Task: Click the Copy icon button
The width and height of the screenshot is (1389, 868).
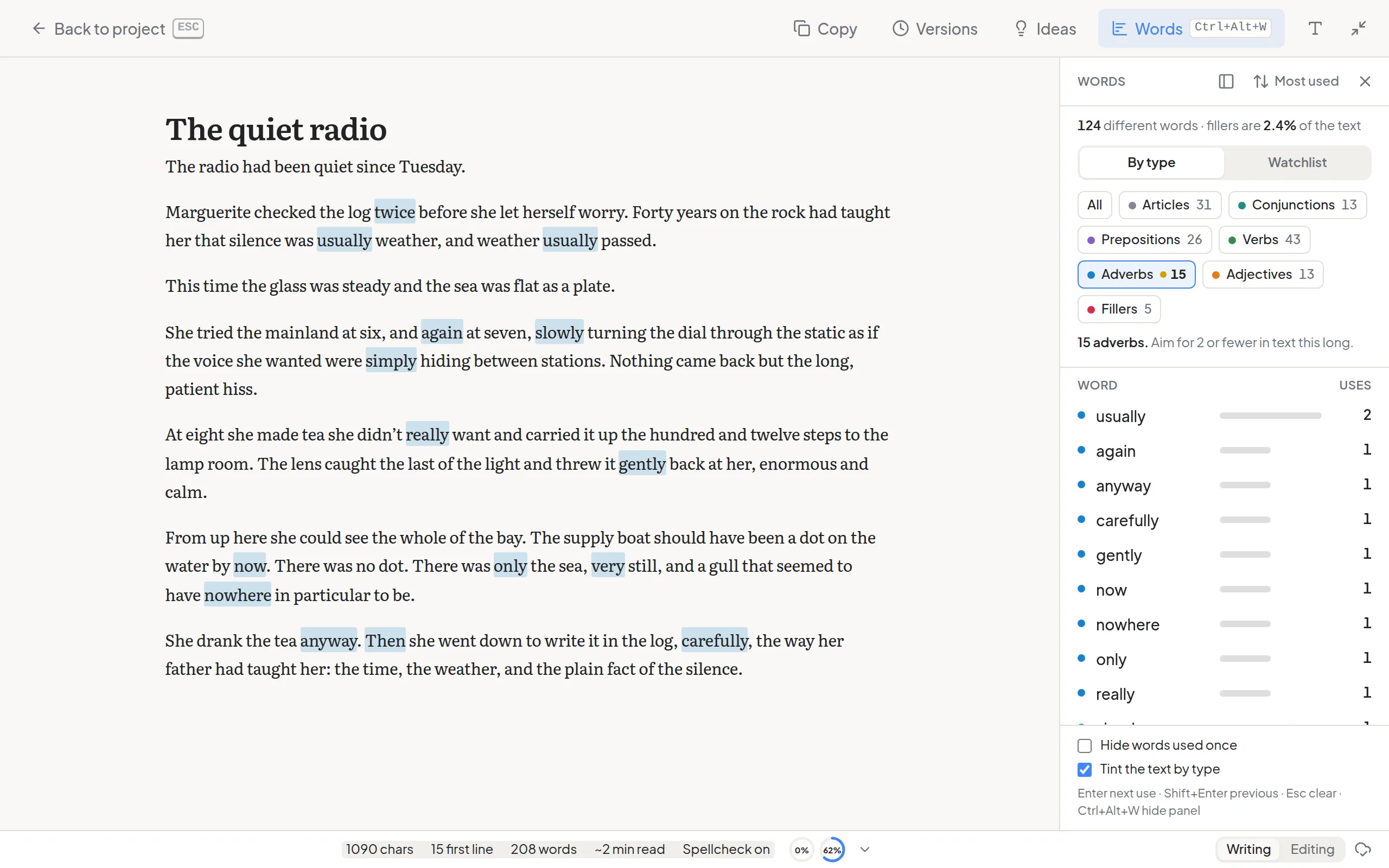Action: pos(825,29)
